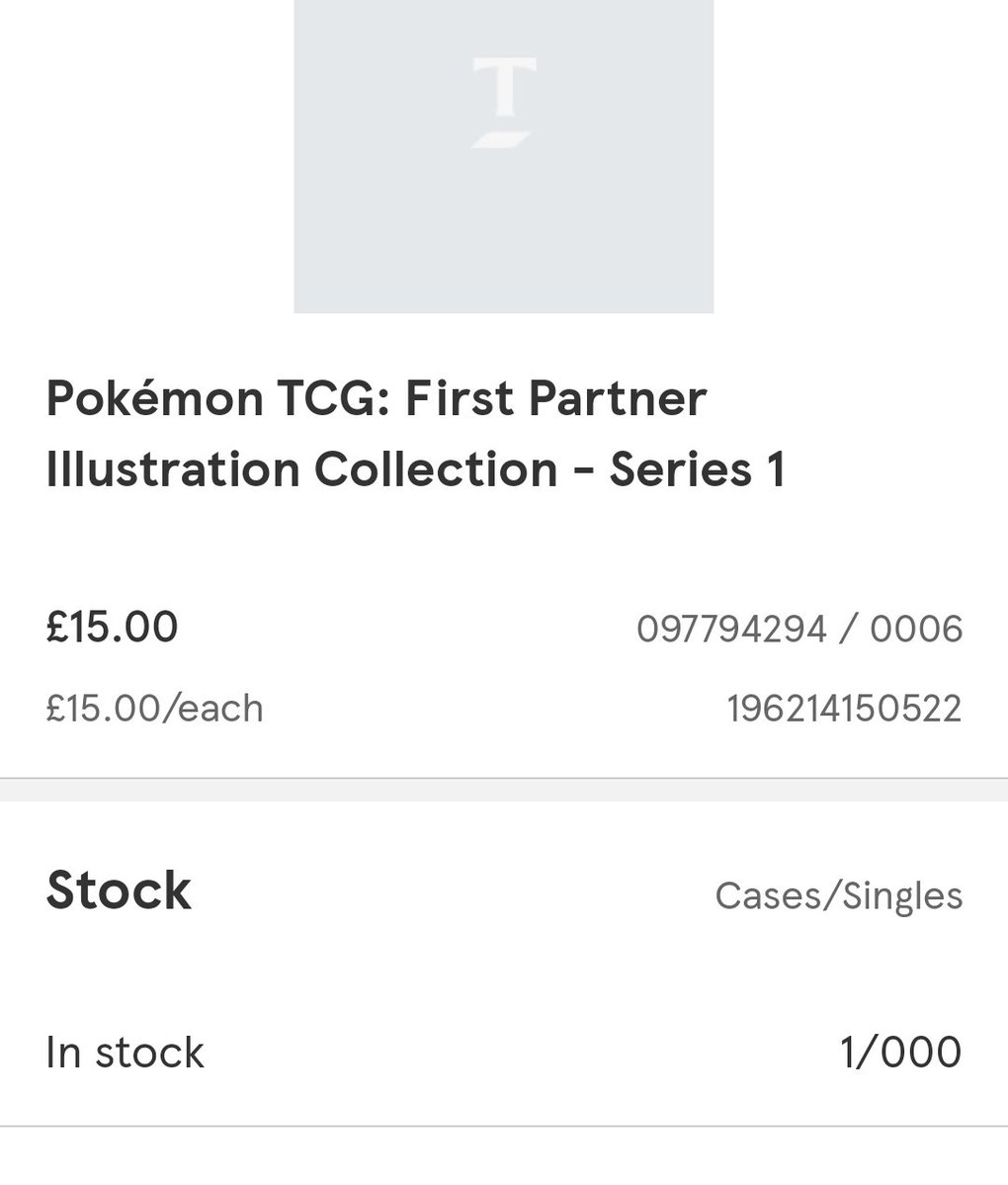This screenshot has height=1185, width=1008.
Task: Open the Pokémon TCG product title
Action: (416, 433)
